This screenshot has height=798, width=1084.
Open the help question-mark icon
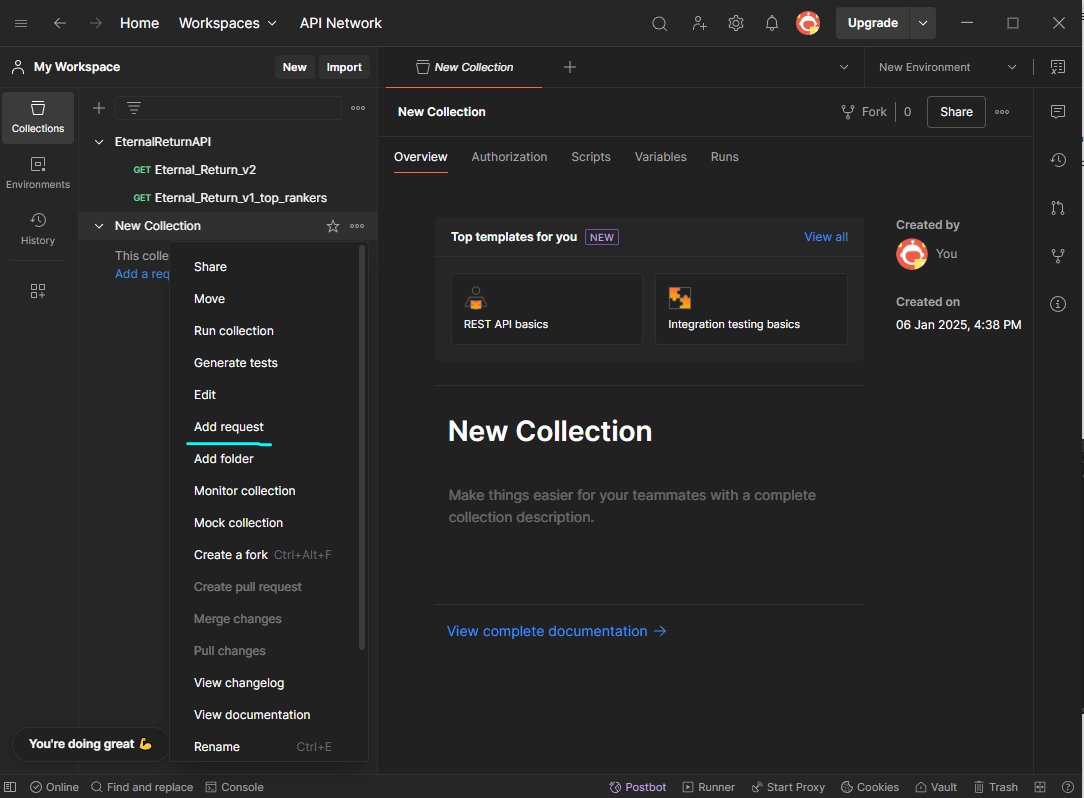click(1067, 787)
